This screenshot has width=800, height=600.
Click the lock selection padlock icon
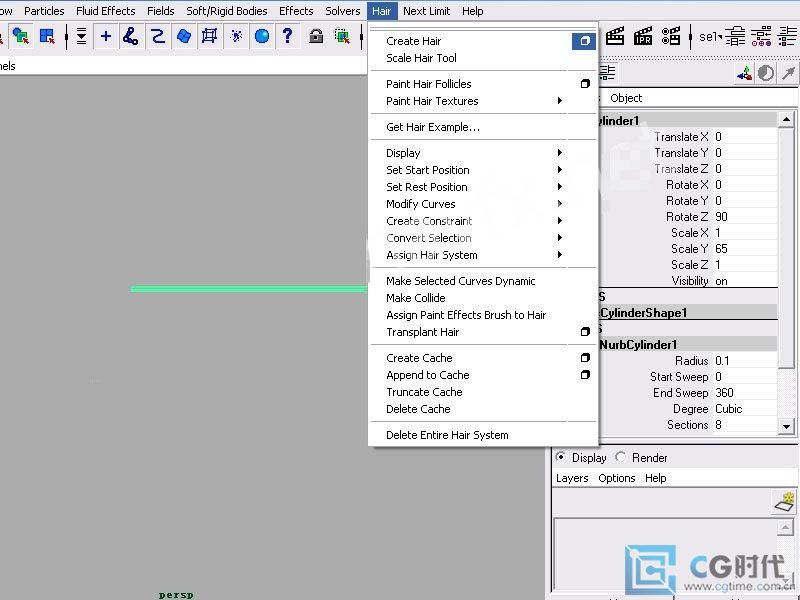tap(316, 36)
